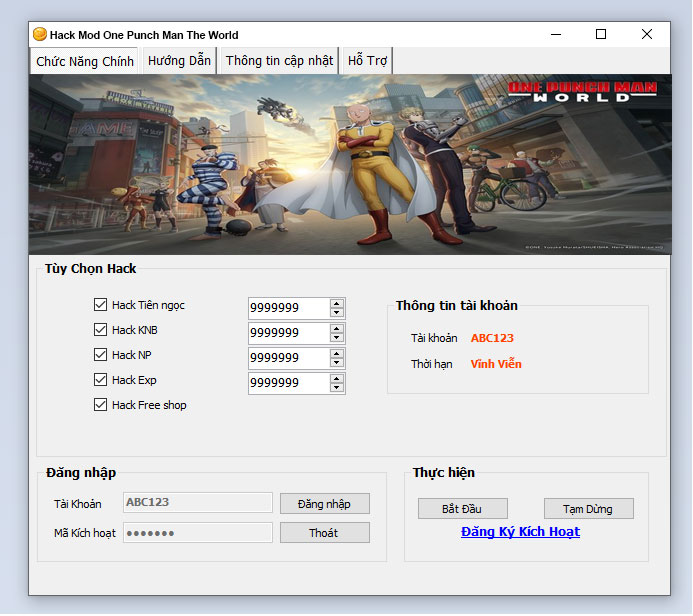Start the hack with Bắt Đầu
The height and width of the screenshot is (616, 693).
tap(462, 509)
